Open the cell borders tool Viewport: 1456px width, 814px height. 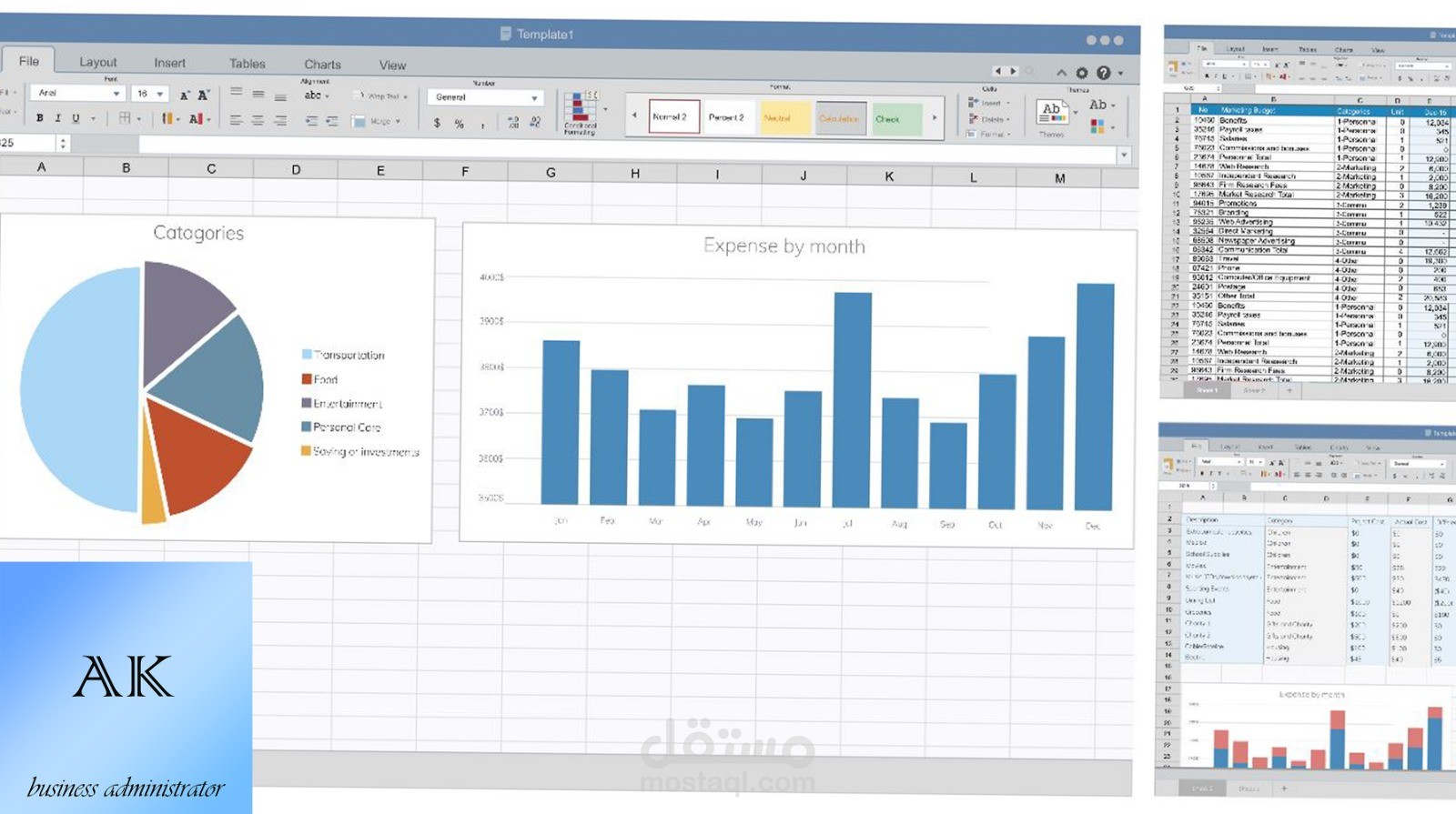(126, 118)
